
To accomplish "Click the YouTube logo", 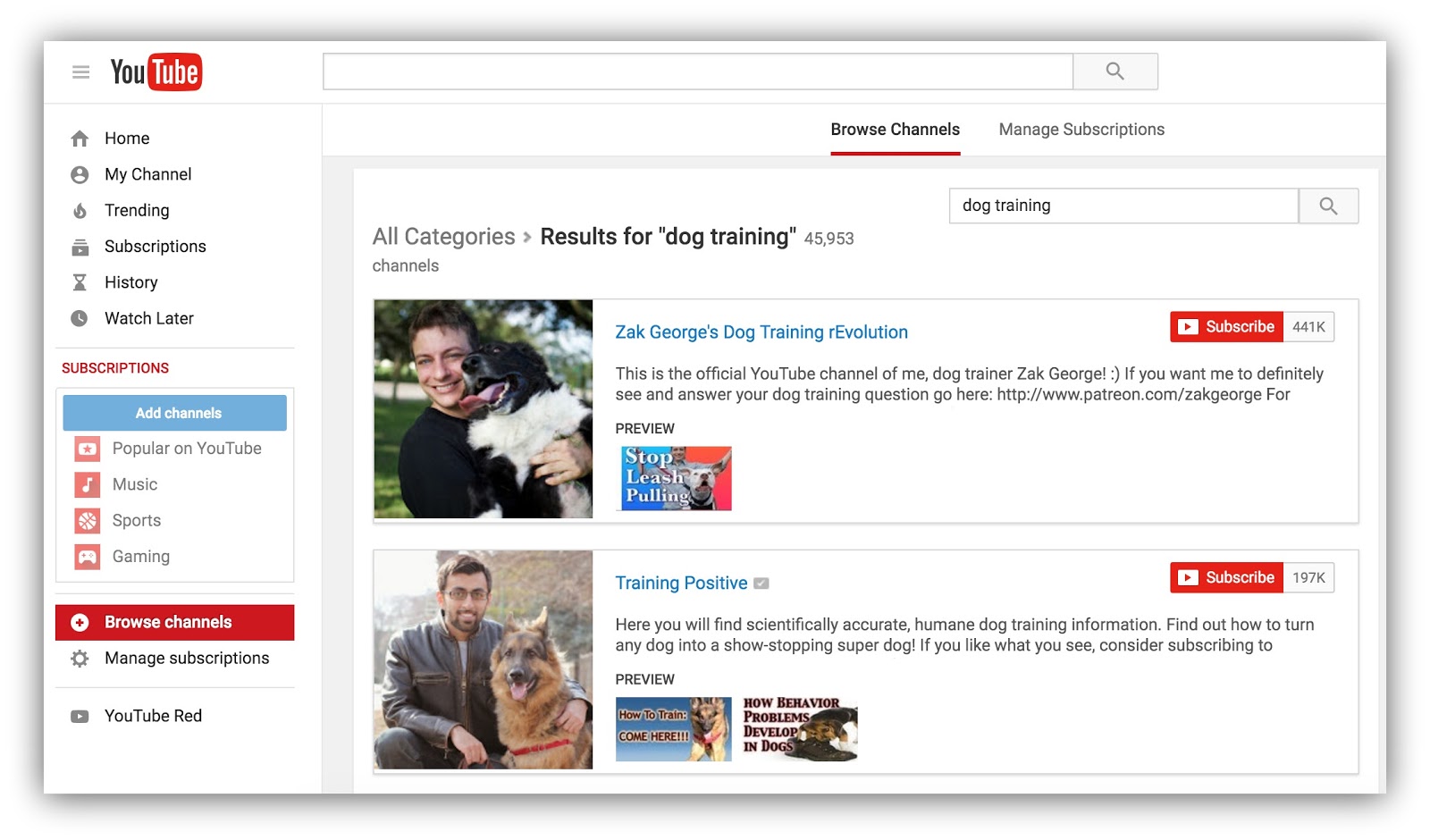I will tap(156, 72).
